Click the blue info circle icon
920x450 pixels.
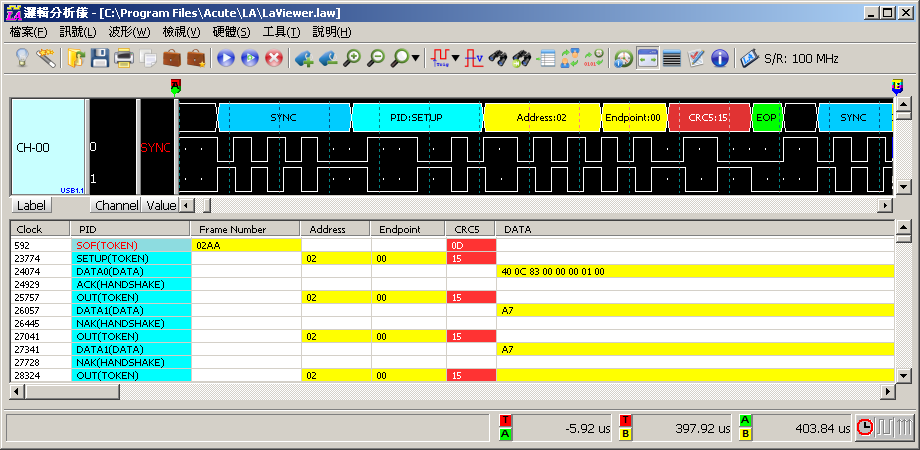[719, 58]
